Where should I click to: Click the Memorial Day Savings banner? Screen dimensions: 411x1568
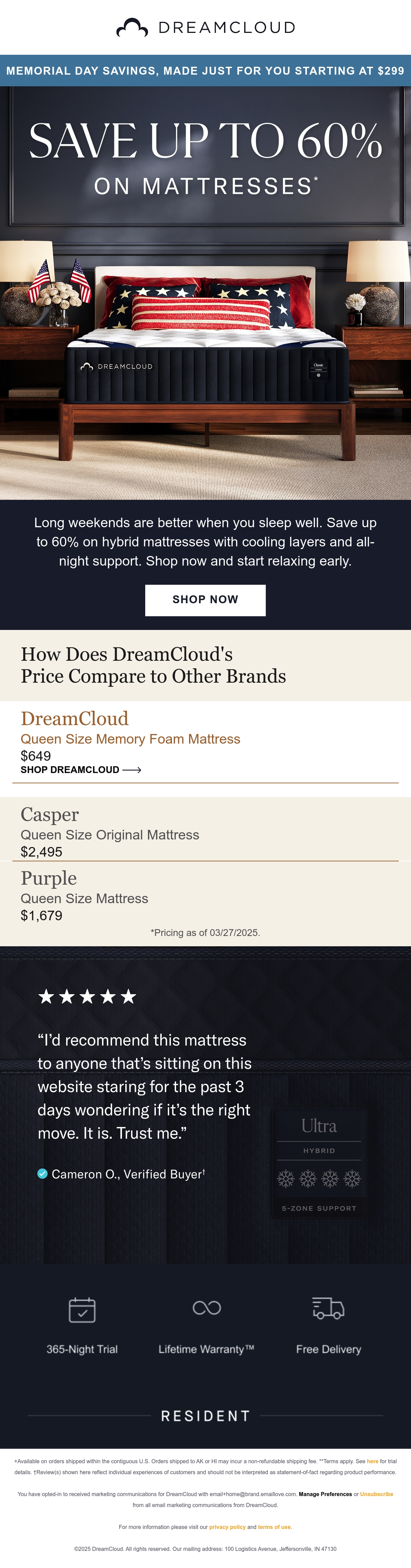(205, 71)
